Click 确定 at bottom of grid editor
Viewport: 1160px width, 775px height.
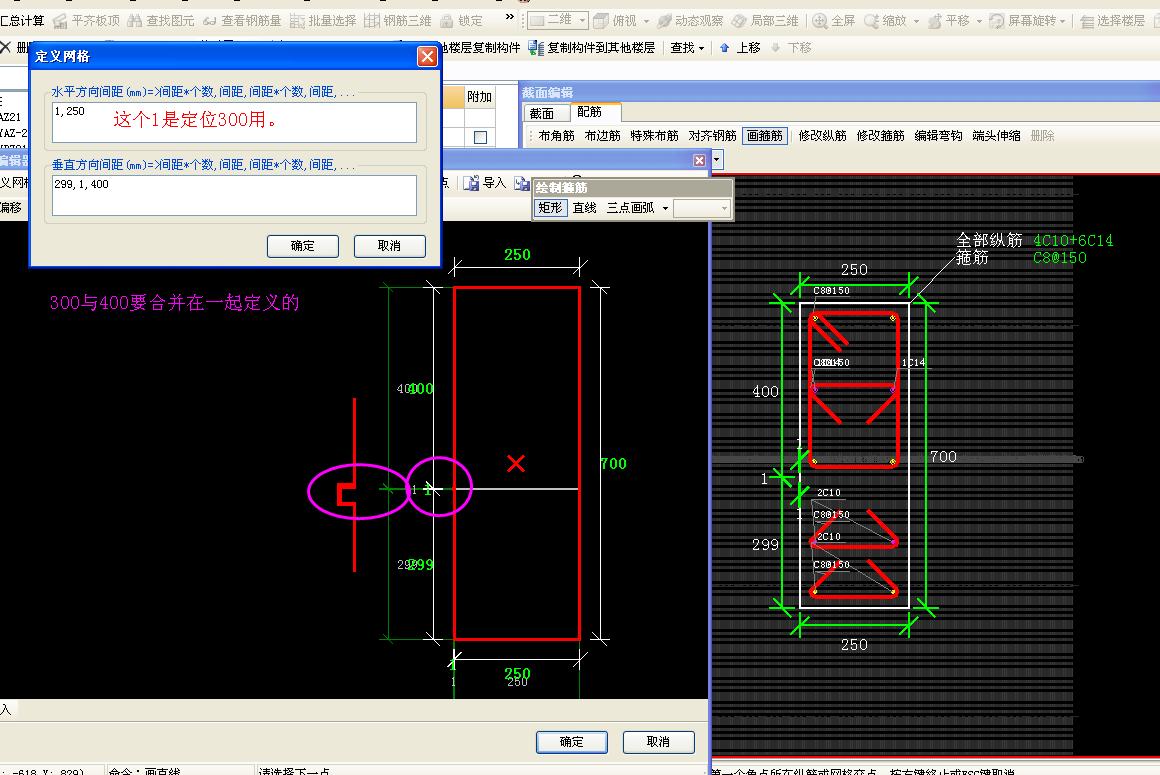(x=572, y=742)
